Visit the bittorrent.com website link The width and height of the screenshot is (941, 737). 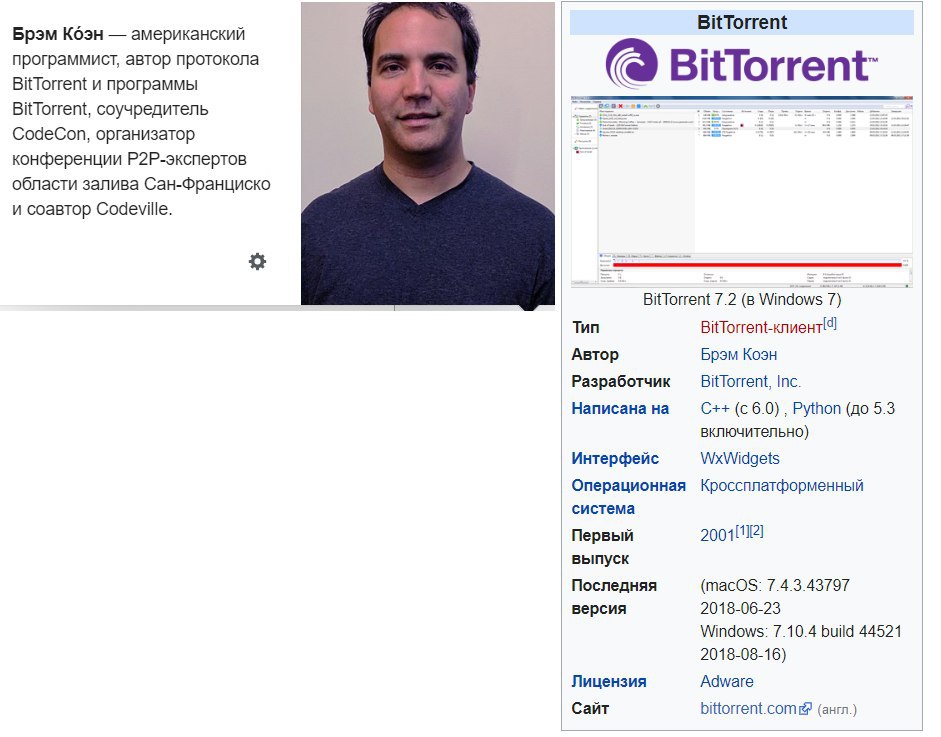pos(748,709)
